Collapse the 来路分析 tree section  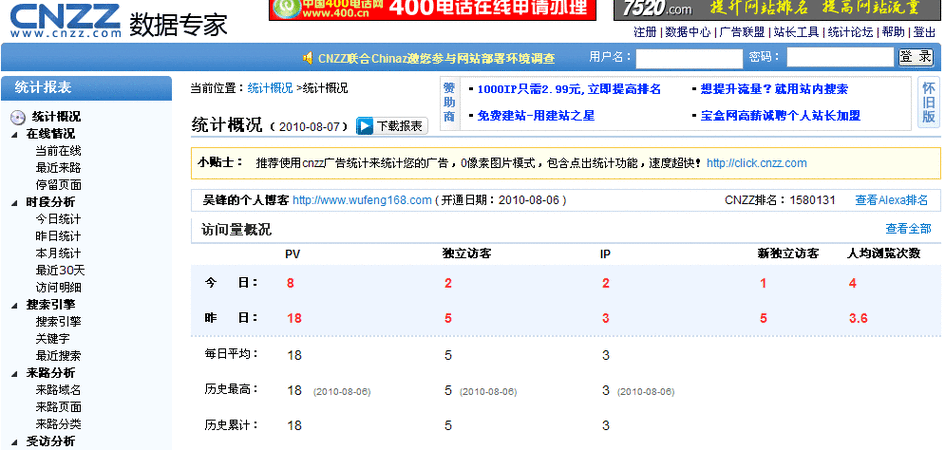click(14, 373)
